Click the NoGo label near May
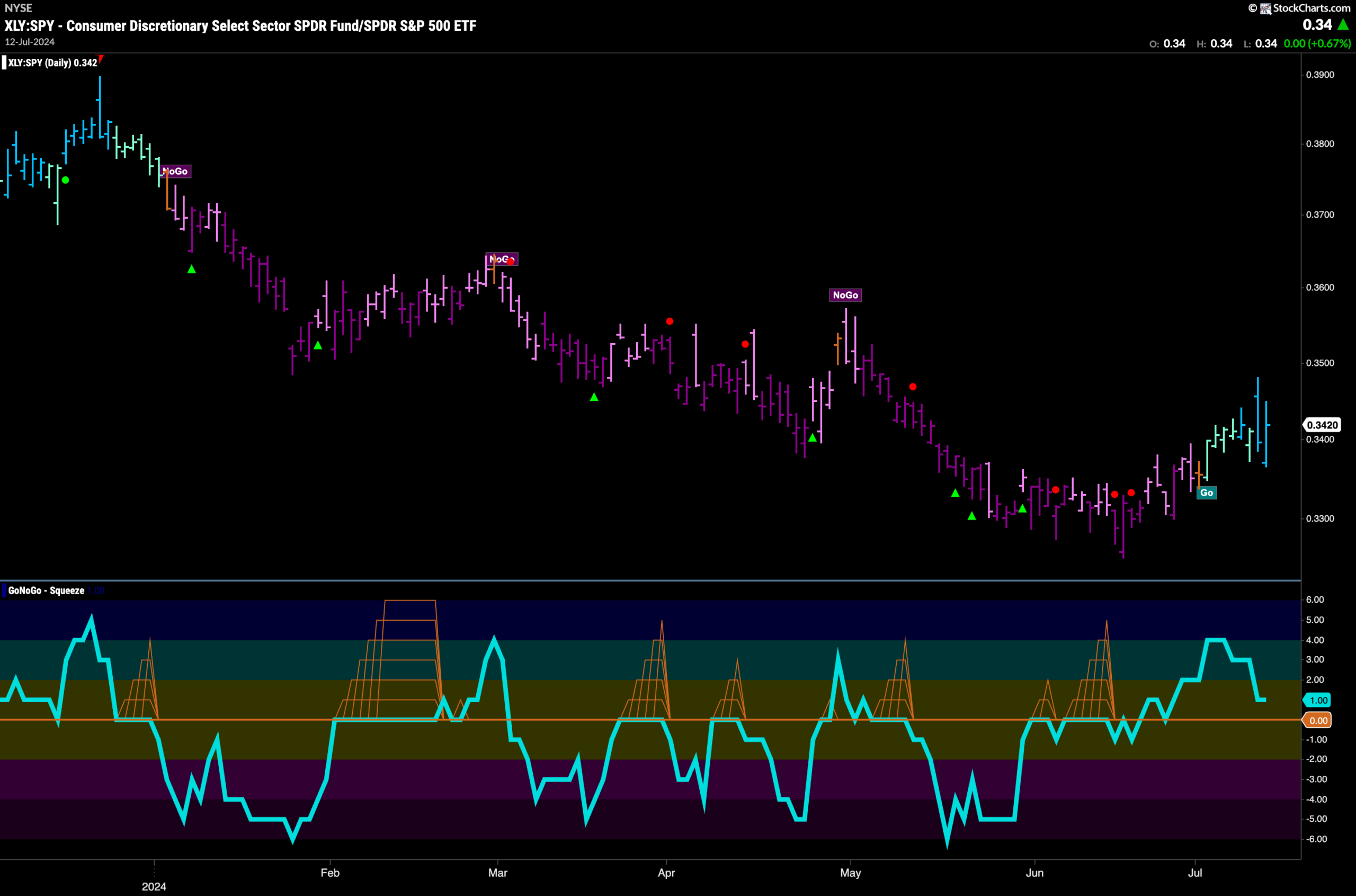 click(x=845, y=295)
